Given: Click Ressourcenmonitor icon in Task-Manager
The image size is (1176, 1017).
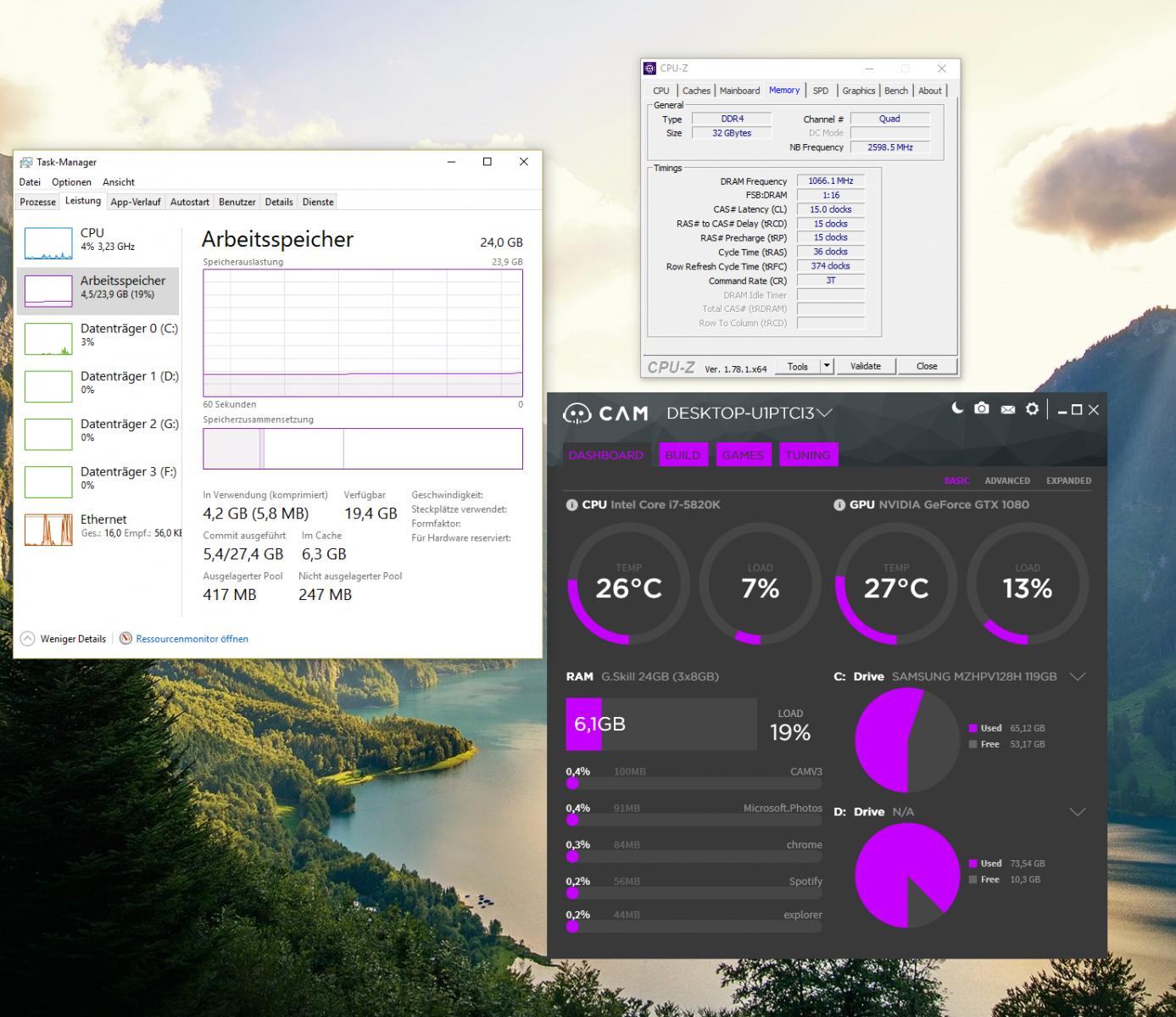Looking at the screenshot, I should tap(125, 638).
